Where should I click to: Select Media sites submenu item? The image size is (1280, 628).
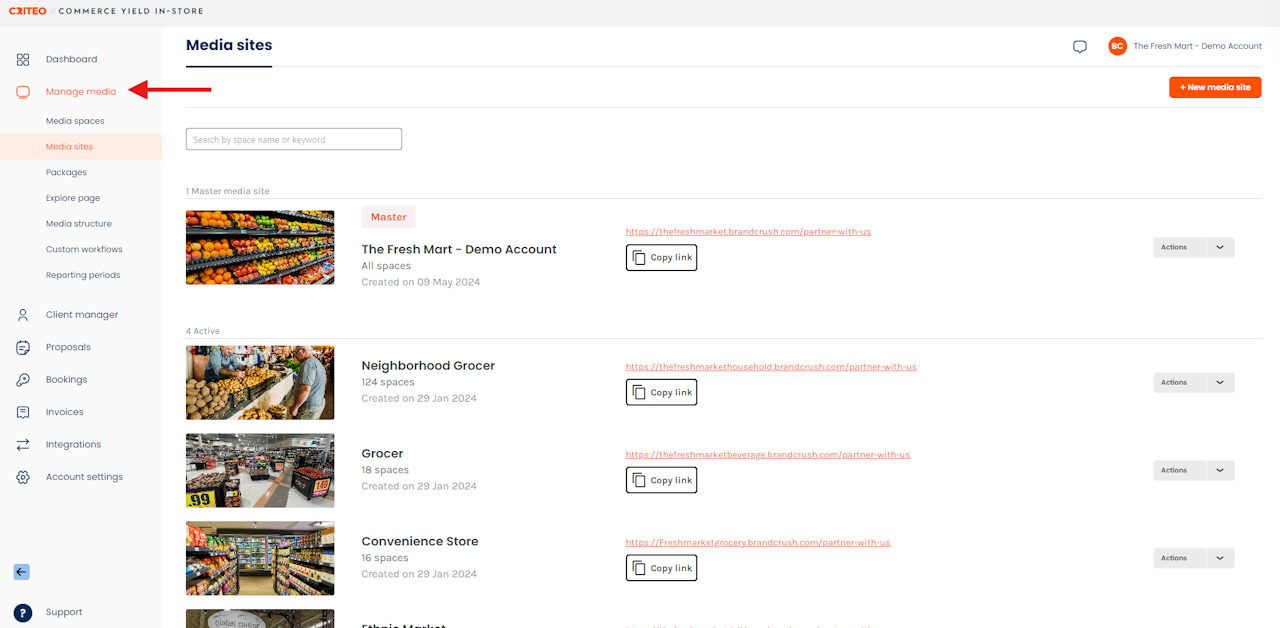pyautogui.click(x=69, y=147)
